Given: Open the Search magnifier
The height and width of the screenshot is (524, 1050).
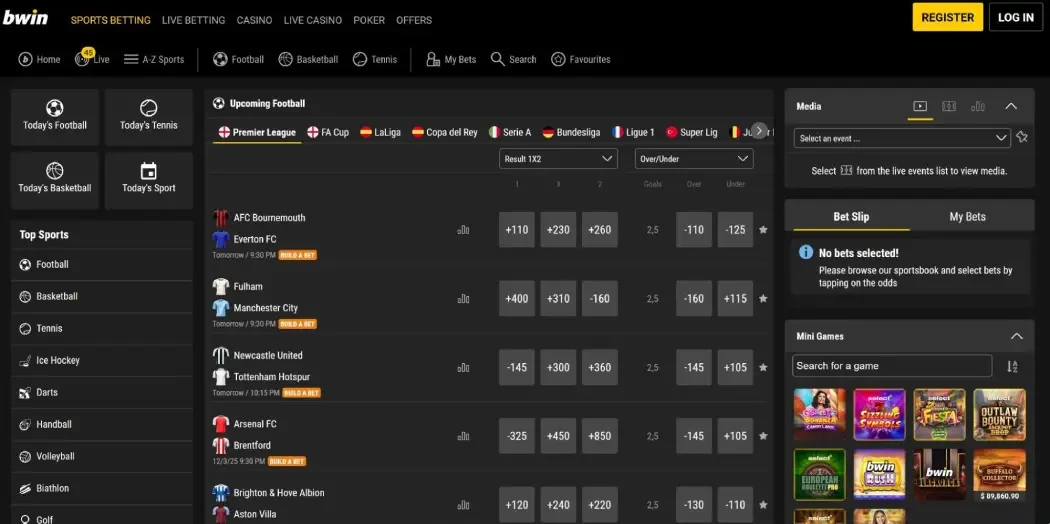Looking at the screenshot, I should [498, 60].
